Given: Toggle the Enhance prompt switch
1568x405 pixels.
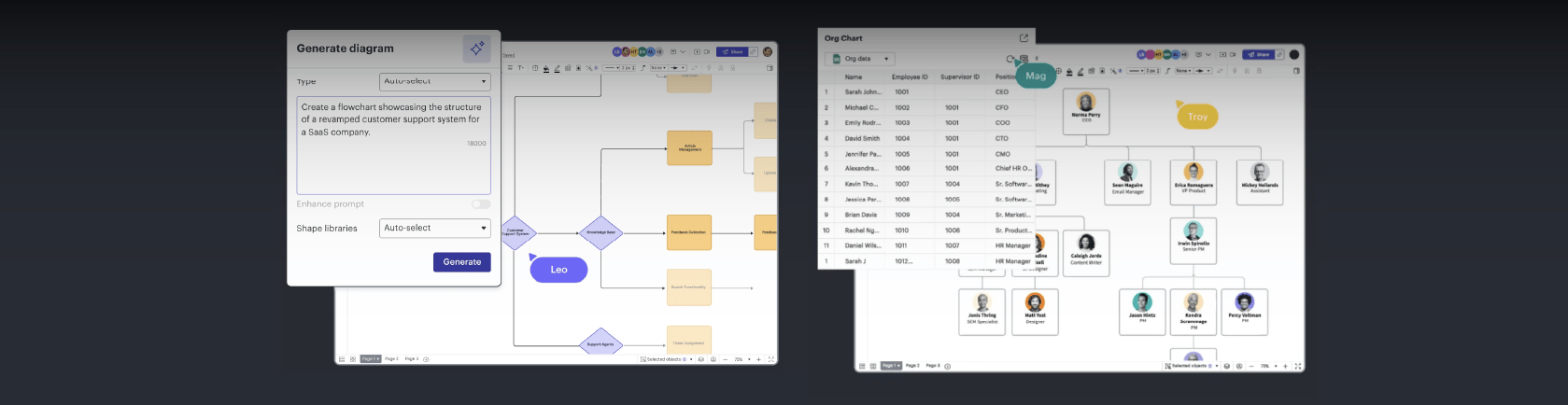Looking at the screenshot, I should 480,203.
